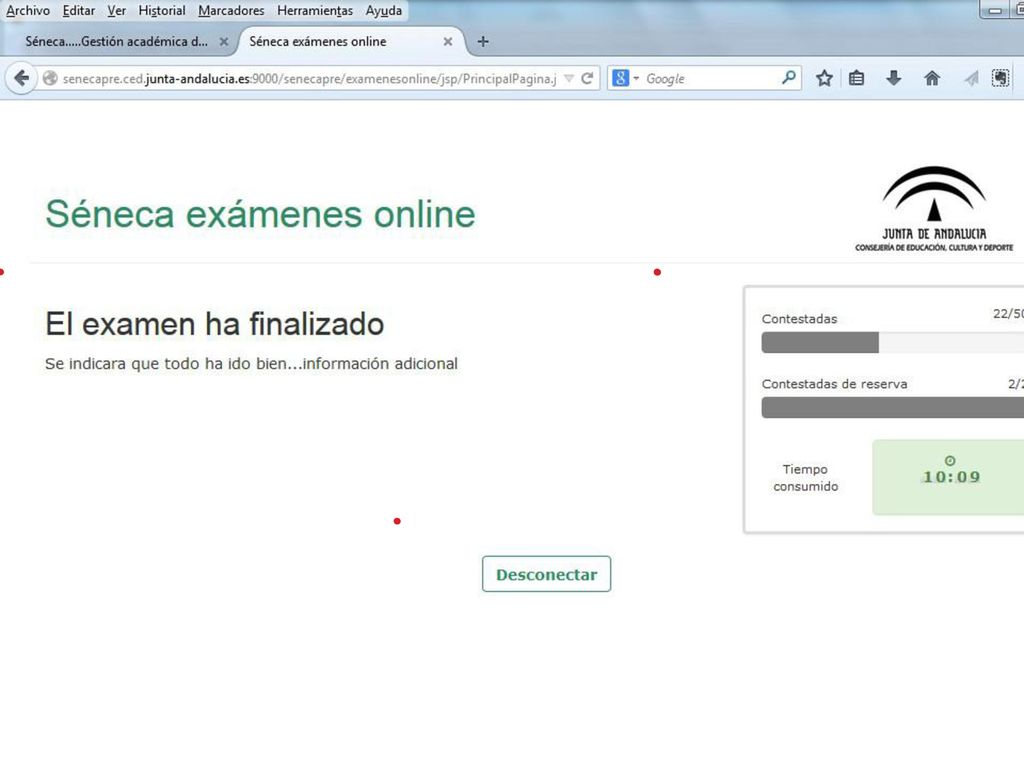Open the Editar menu
Image resolution: width=1024 pixels, height=768 pixels.
79,10
